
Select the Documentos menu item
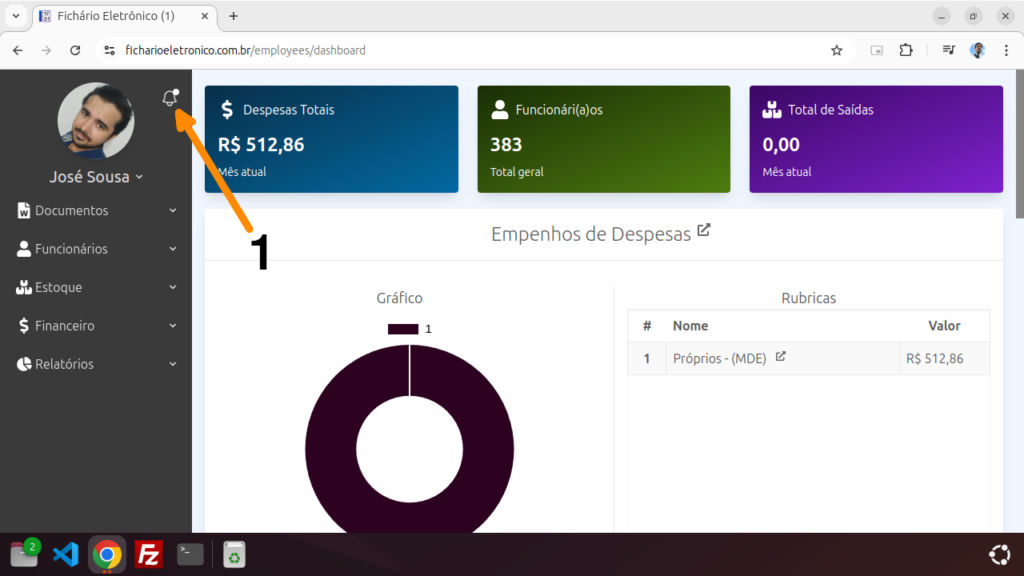pyautogui.click(x=96, y=210)
